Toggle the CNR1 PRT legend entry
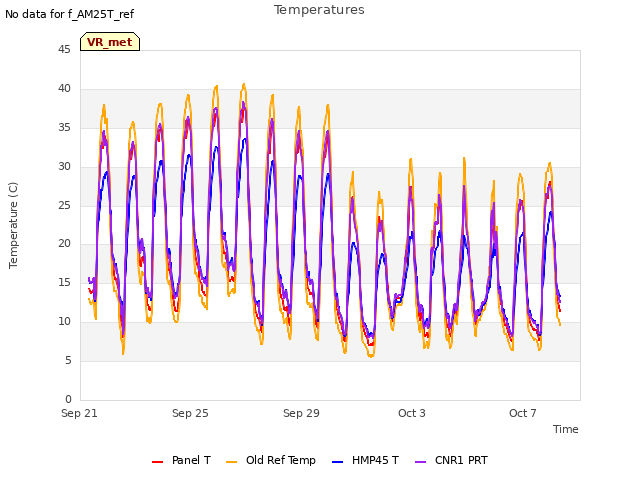 pos(451,460)
